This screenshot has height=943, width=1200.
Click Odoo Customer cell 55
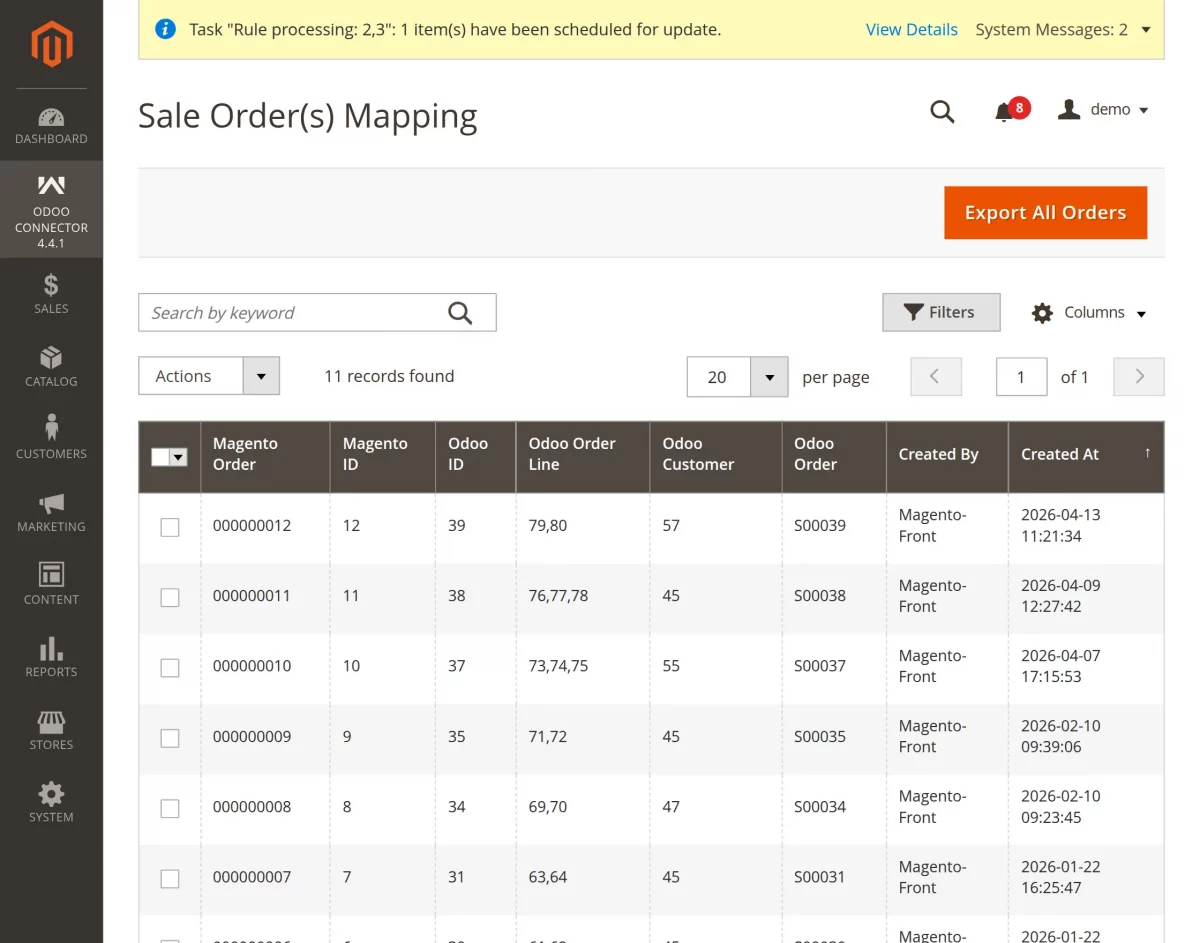tap(671, 665)
